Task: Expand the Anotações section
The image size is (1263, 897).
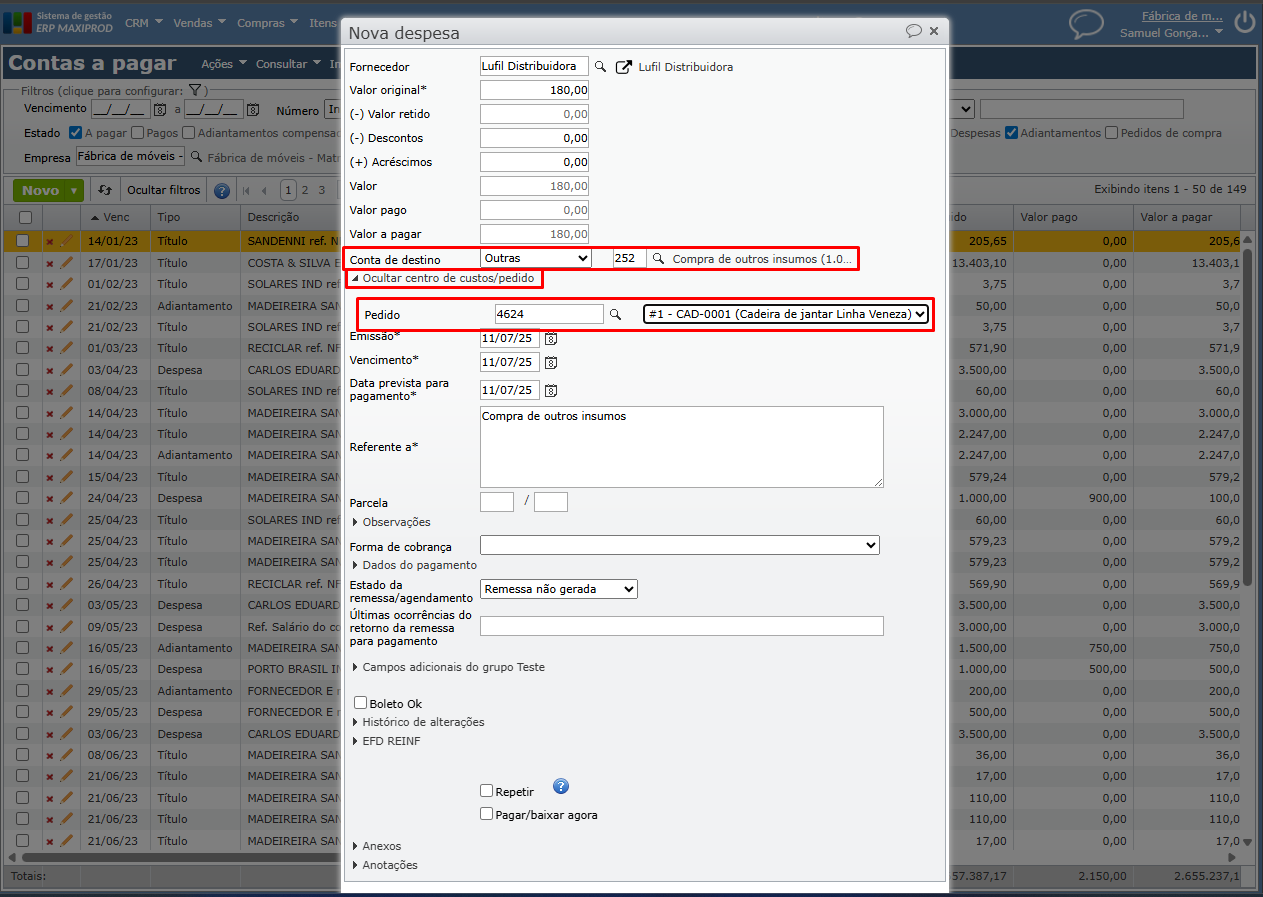Action: pos(385,865)
